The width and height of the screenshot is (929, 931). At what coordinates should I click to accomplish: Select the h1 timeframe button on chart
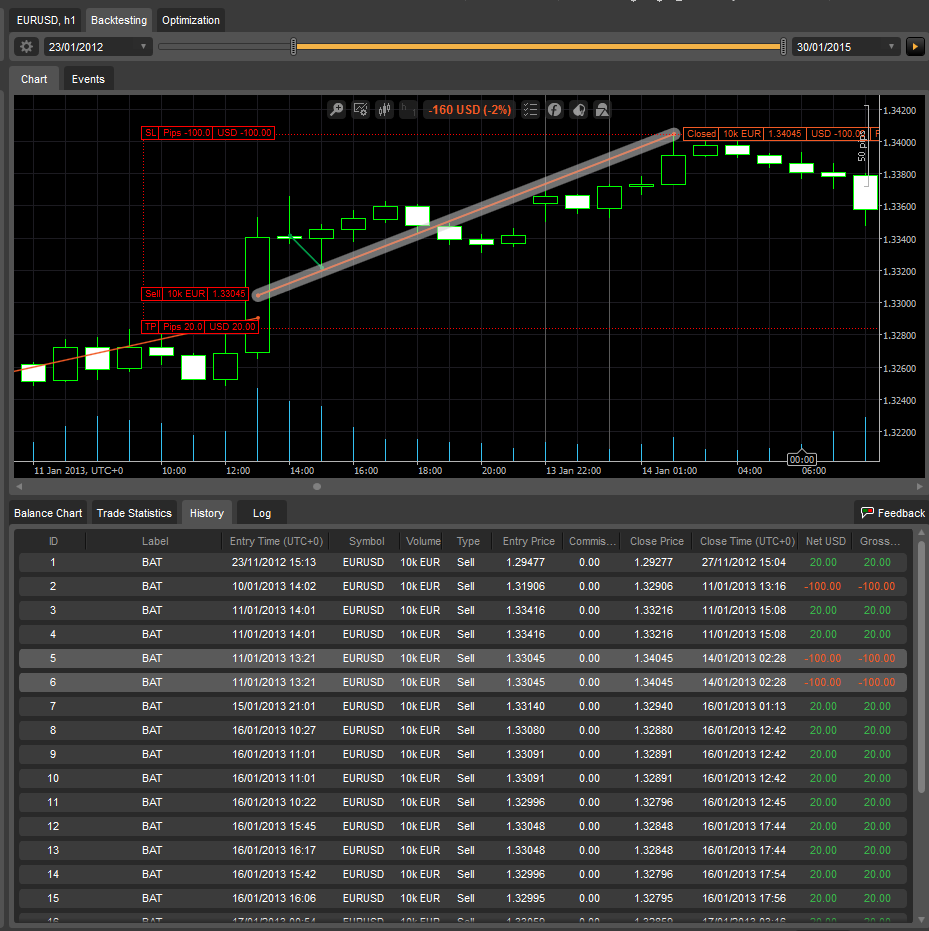[x=408, y=110]
